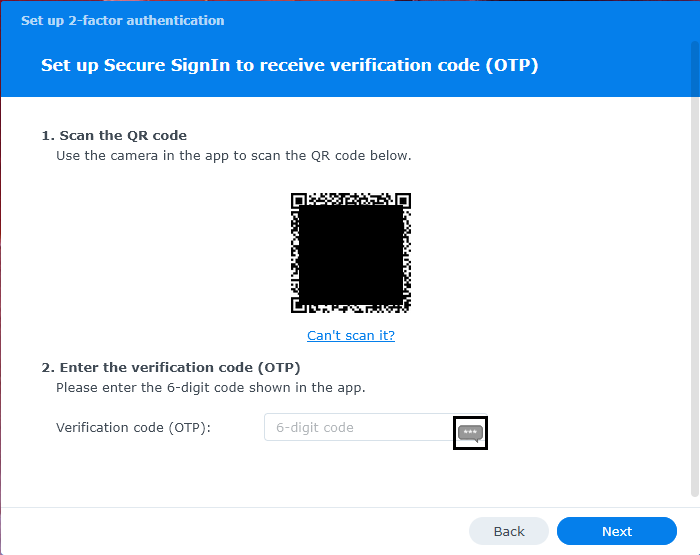Click the QR code's bottom-left finder square

298,305
